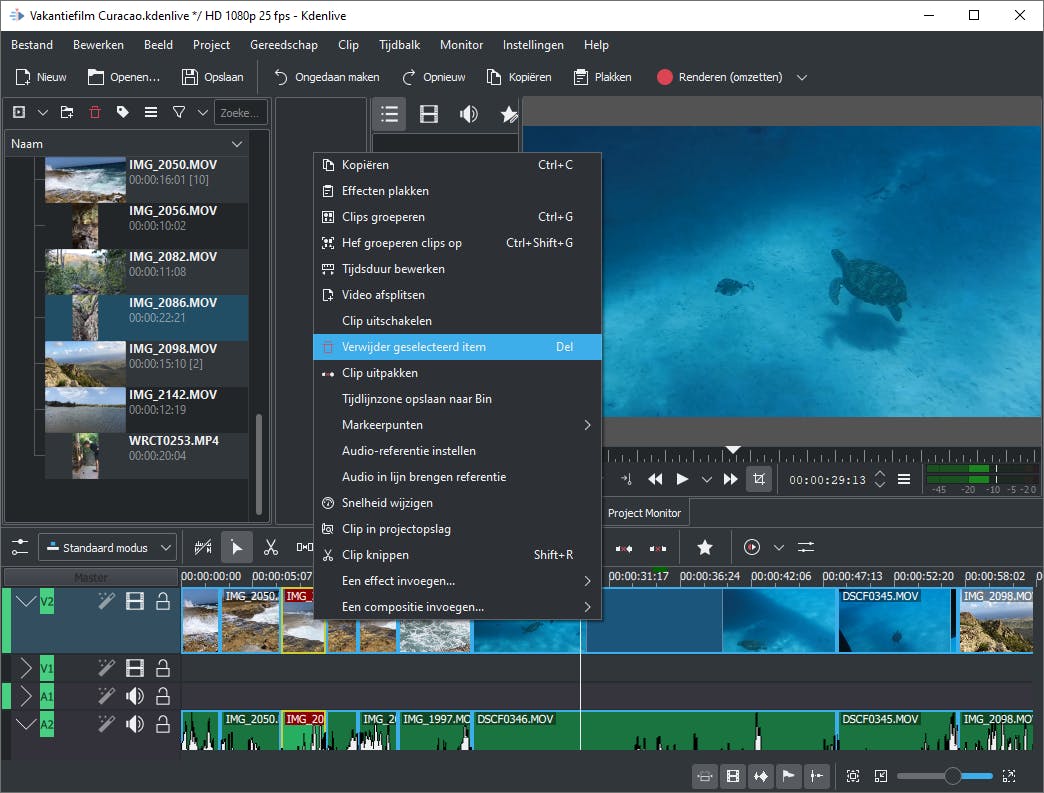
Task: Click the Play button in the monitor
Action: coord(682,479)
